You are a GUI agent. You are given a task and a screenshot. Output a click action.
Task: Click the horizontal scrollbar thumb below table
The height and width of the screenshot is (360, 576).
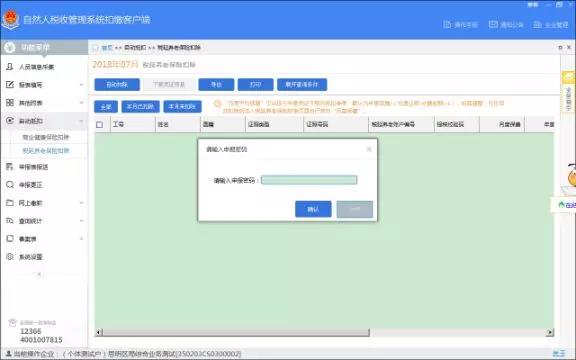tap(236, 332)
